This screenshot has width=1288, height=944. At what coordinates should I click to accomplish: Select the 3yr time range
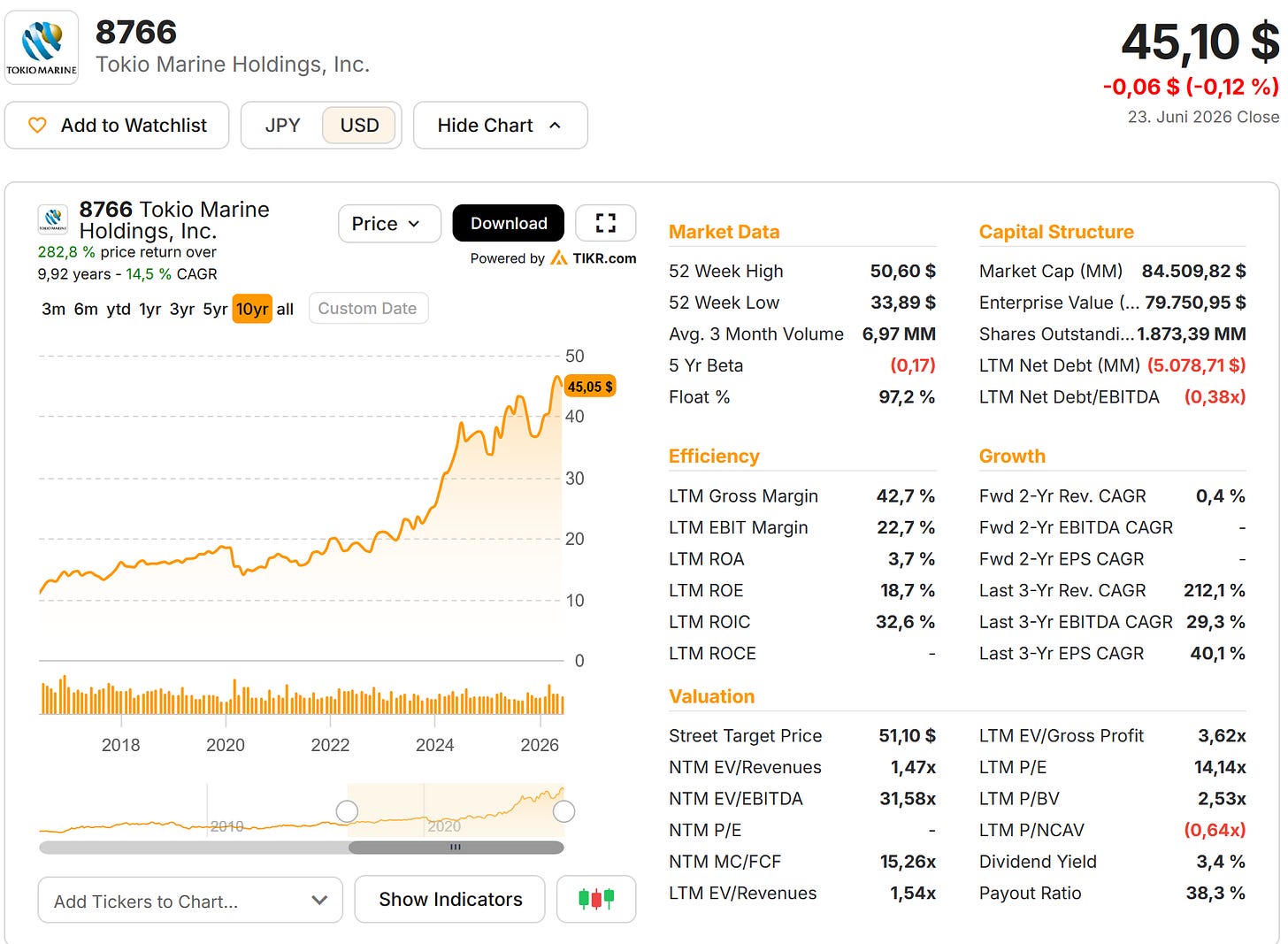click(182, 309)
